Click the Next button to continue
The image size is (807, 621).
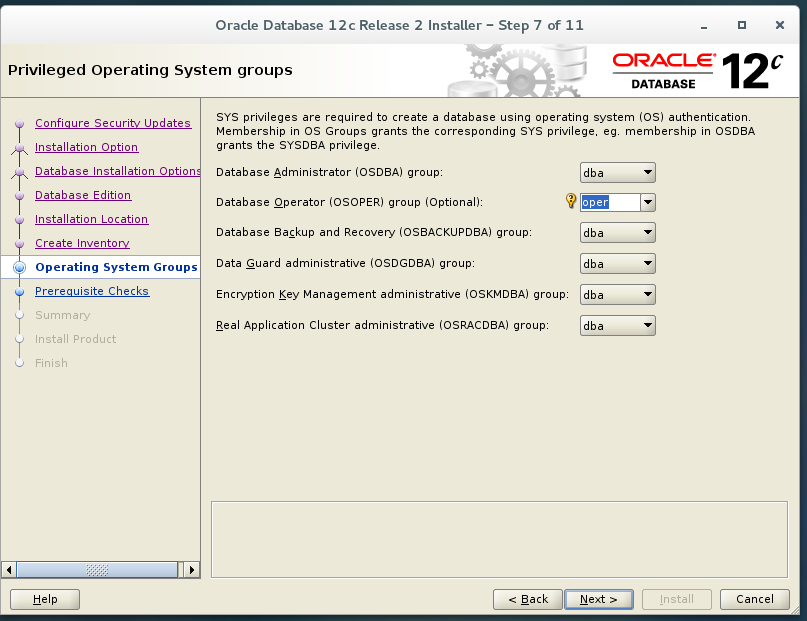(598, 599)
